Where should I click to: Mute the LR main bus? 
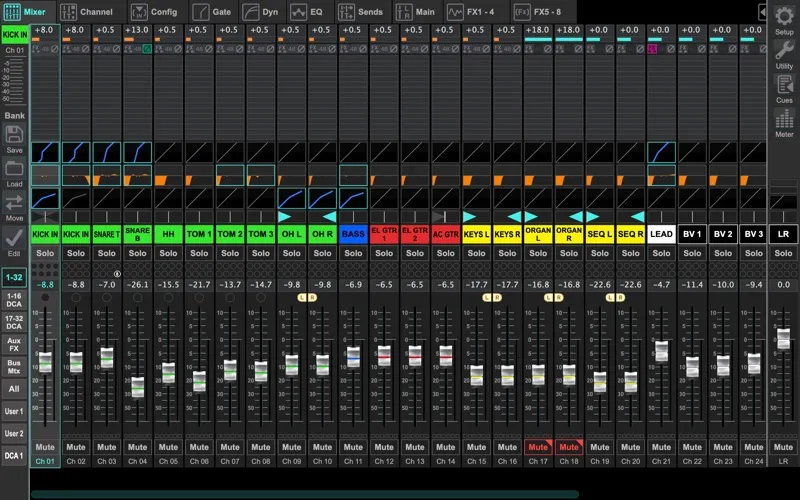coord(783,447)
